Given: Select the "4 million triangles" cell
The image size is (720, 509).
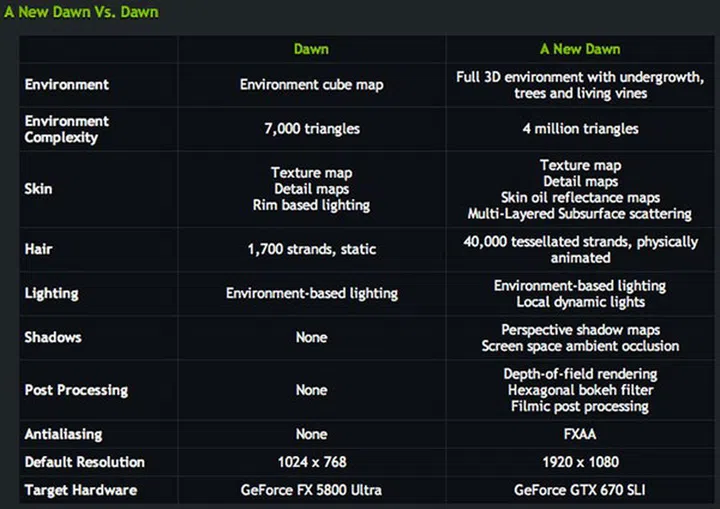Looking at the screenshot, I should point(580,129).
